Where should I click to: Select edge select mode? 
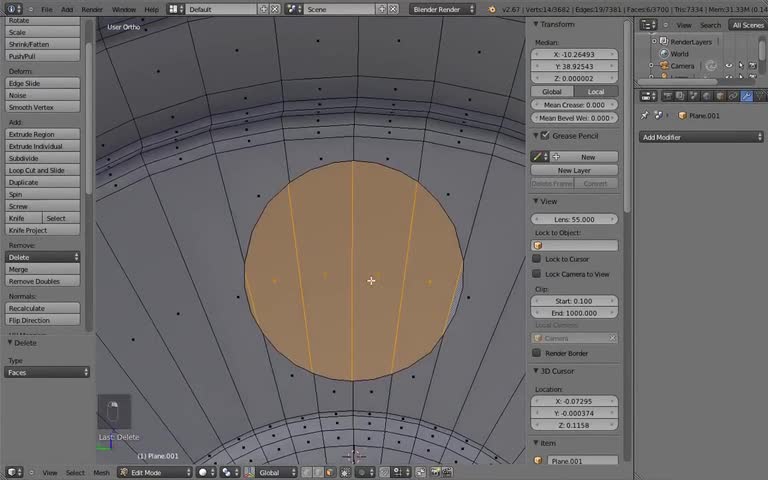click(x=318, y=472)
